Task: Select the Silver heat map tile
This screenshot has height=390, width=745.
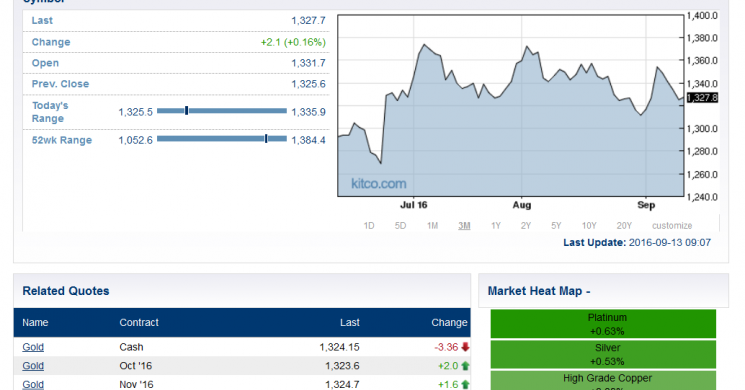Action: tap(603, 354)
